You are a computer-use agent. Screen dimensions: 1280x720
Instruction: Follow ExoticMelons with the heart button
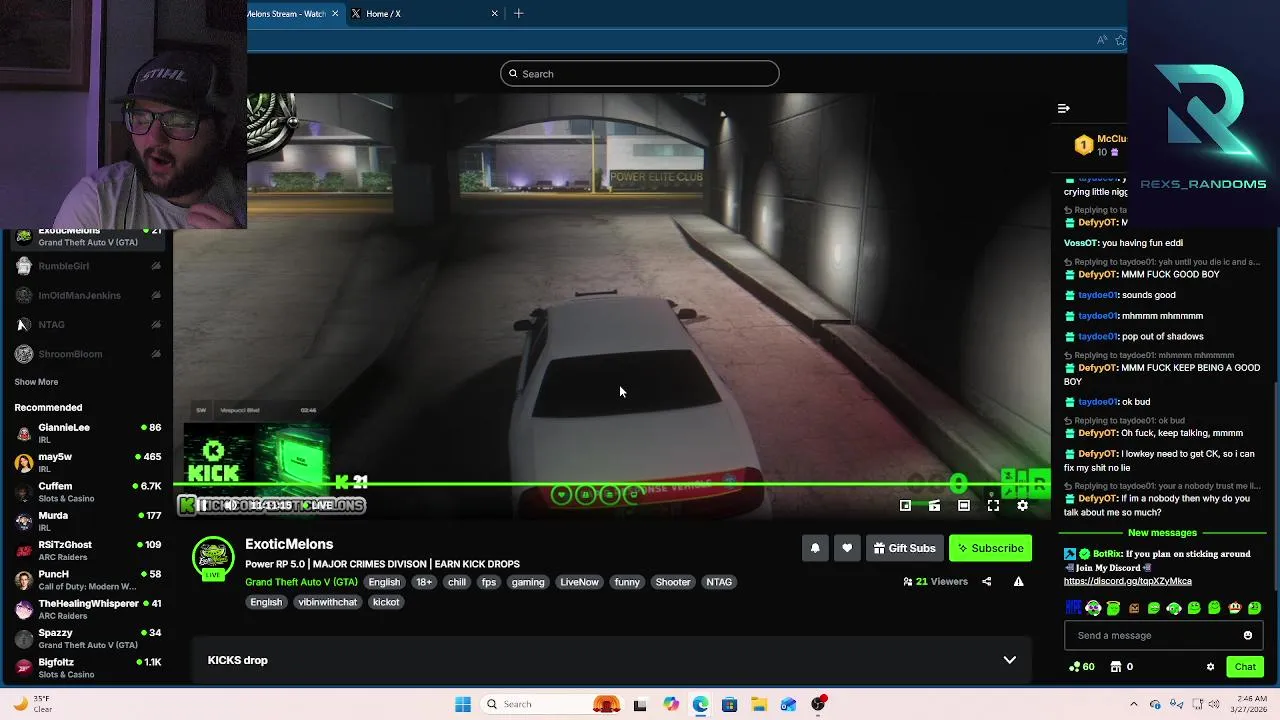click(x=847, y=548)
